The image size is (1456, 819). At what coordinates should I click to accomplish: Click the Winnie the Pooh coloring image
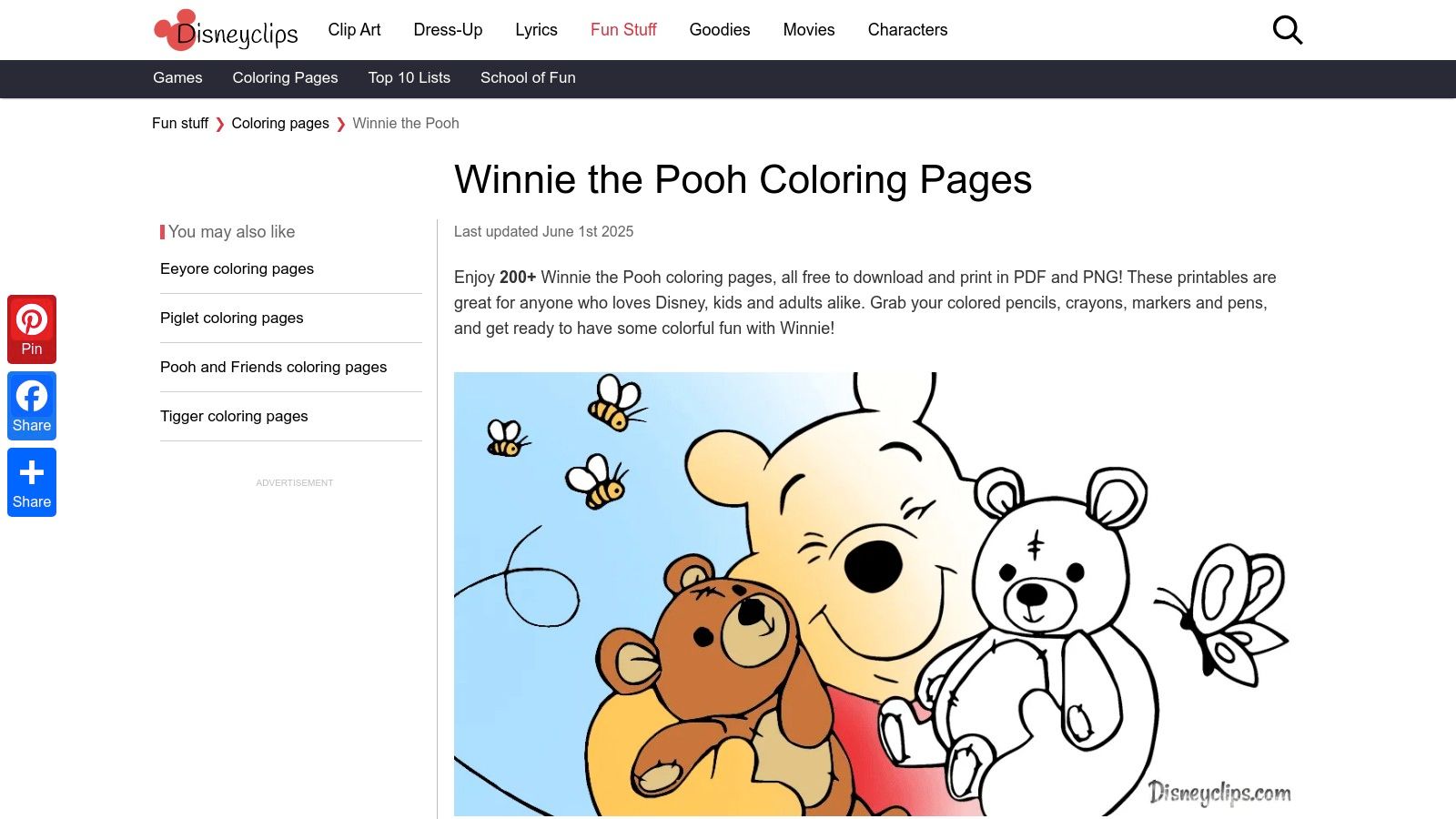click(874, 594)
